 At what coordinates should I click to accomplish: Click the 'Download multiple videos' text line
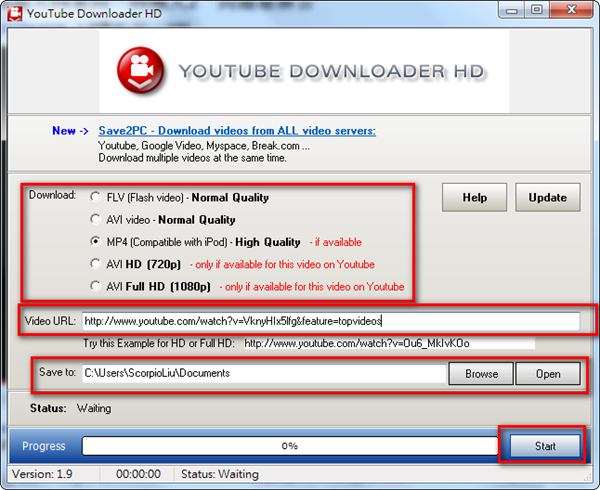(192, 158)
